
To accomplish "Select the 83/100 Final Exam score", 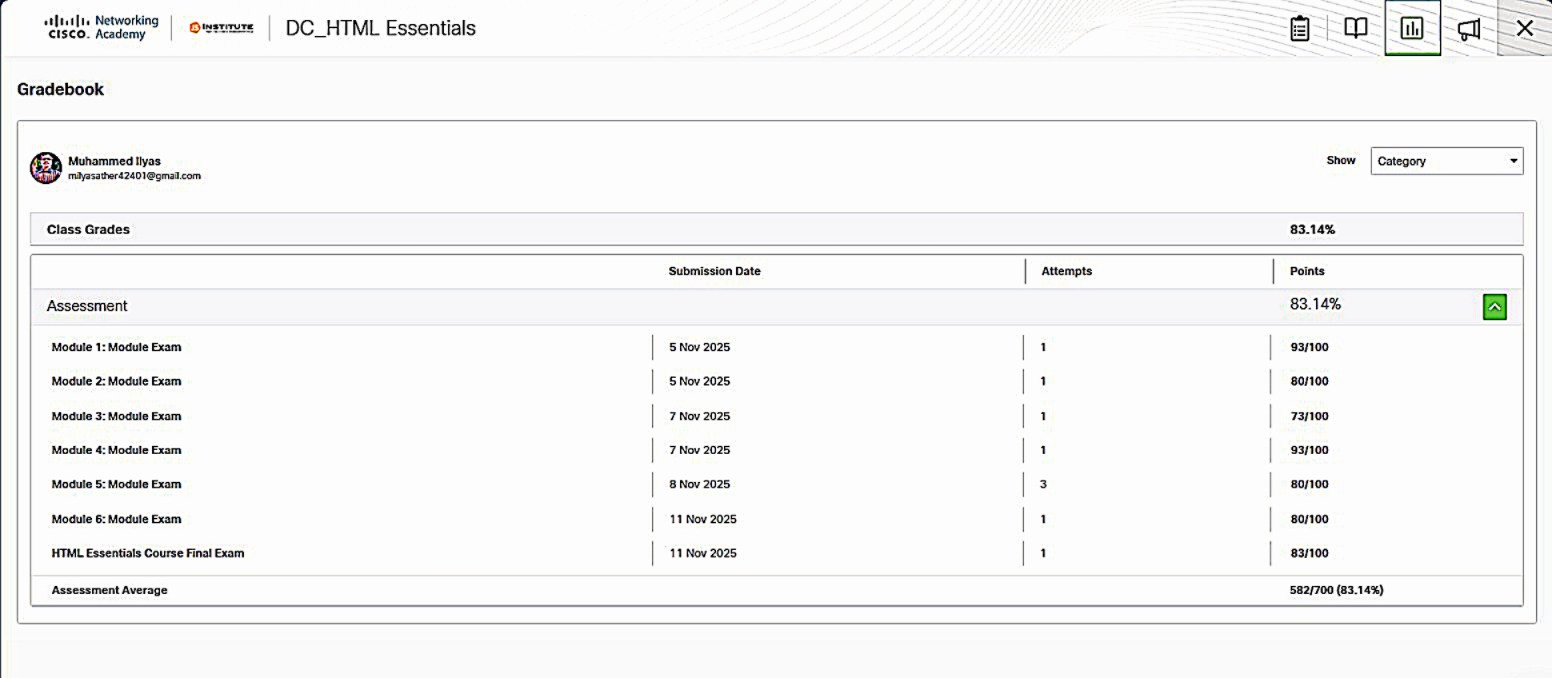I will click(1309, 553).
